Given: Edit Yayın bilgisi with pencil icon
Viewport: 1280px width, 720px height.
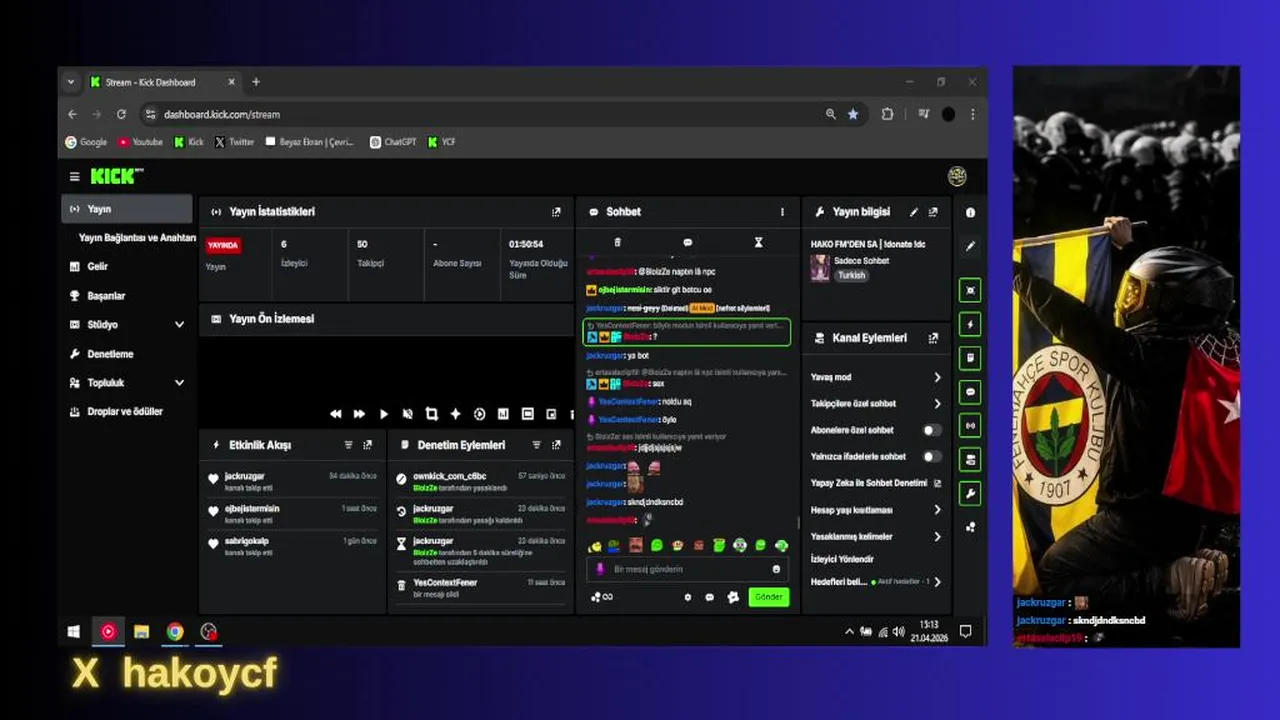Looking at the screenshot, I should [914, 212].
